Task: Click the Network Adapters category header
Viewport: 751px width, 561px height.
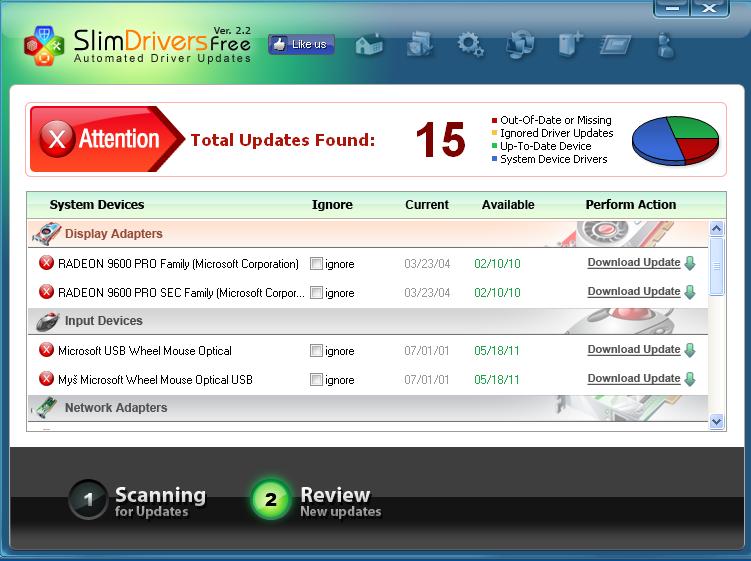Action: tap(367, 408)
